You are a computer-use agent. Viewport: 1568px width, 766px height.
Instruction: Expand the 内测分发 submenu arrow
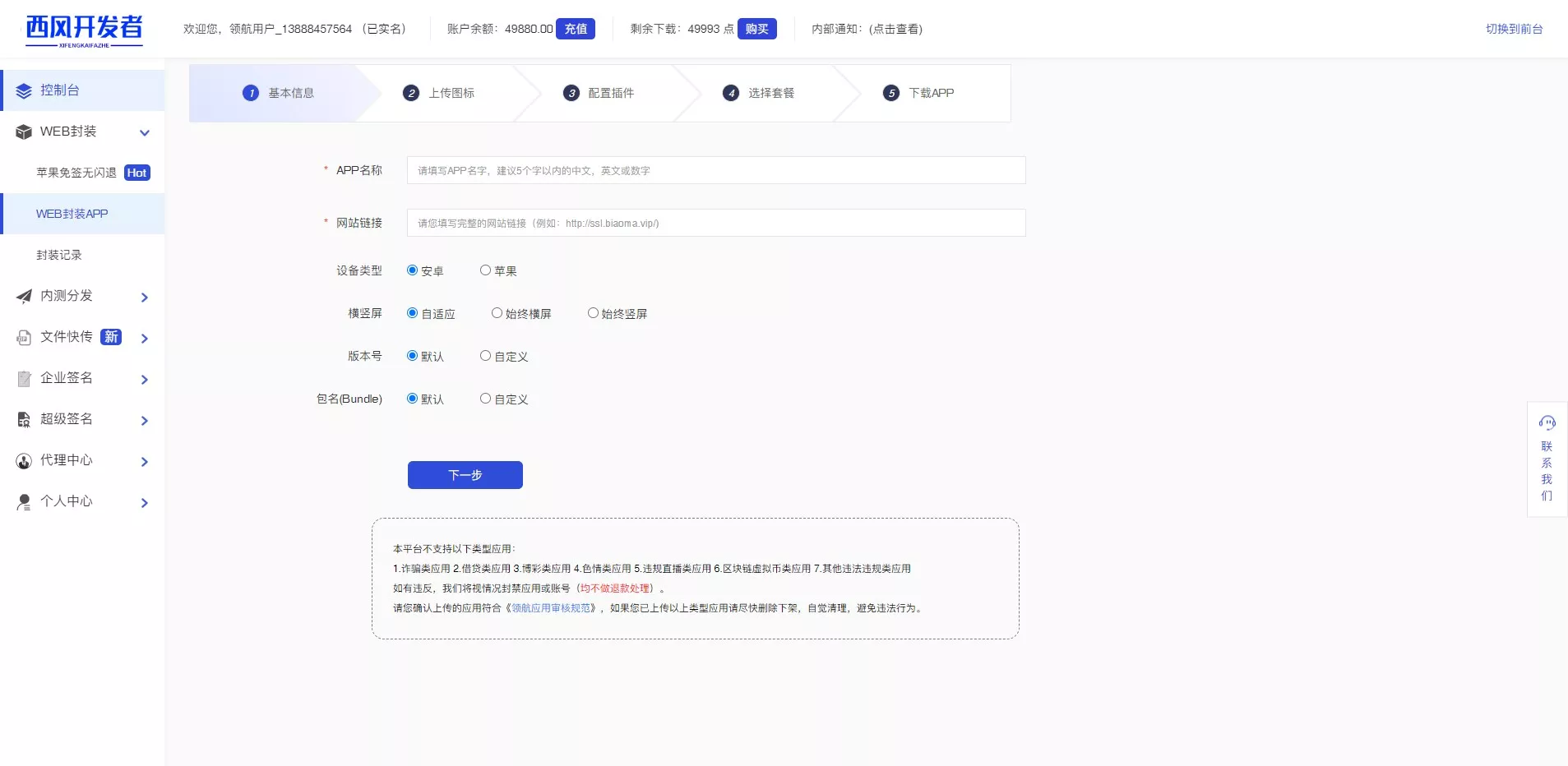point(145,297)
